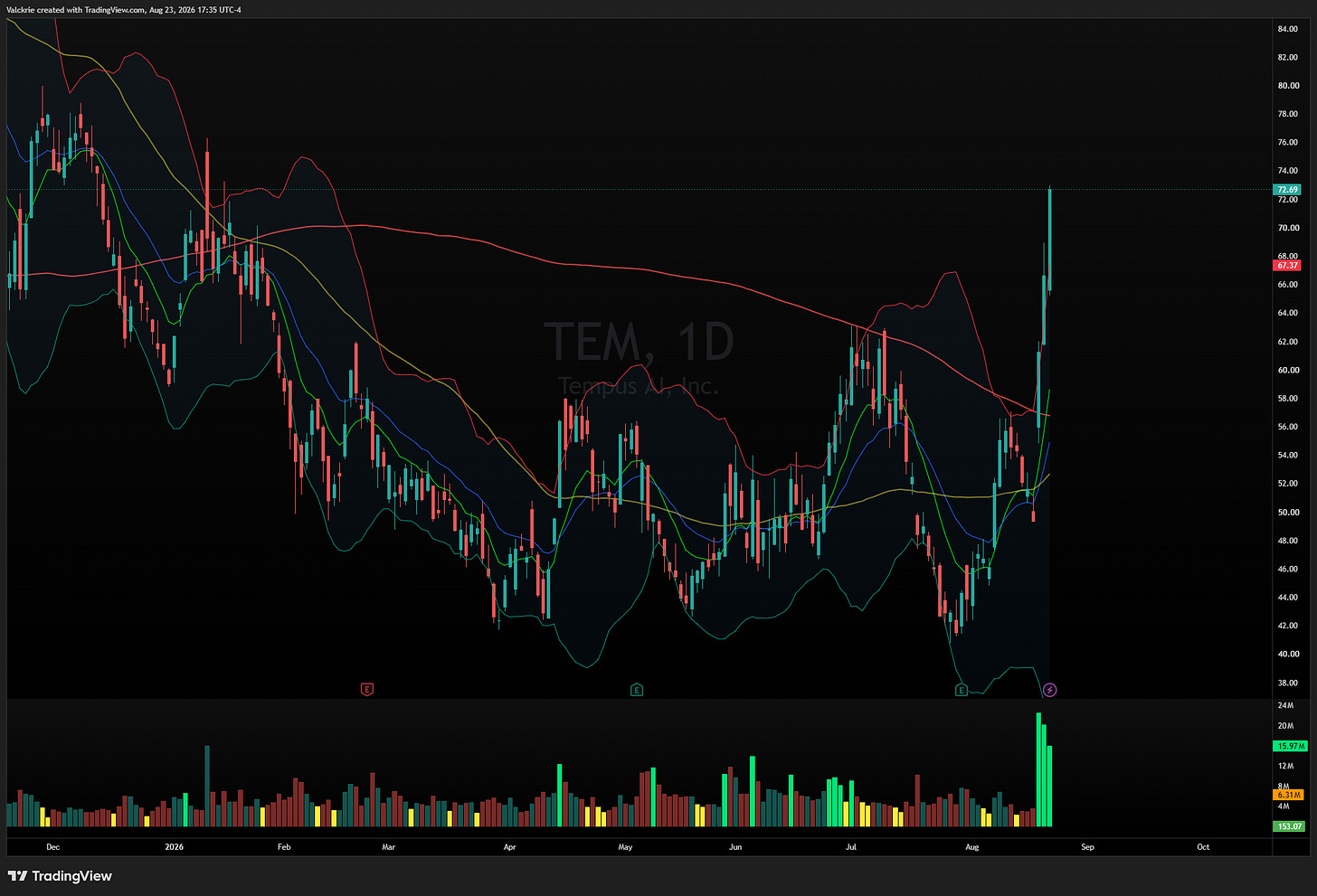Viewport: 1317px width, 896px height.
Task: Click the tallest green volume bar in August
Action: pos(1038,769)
